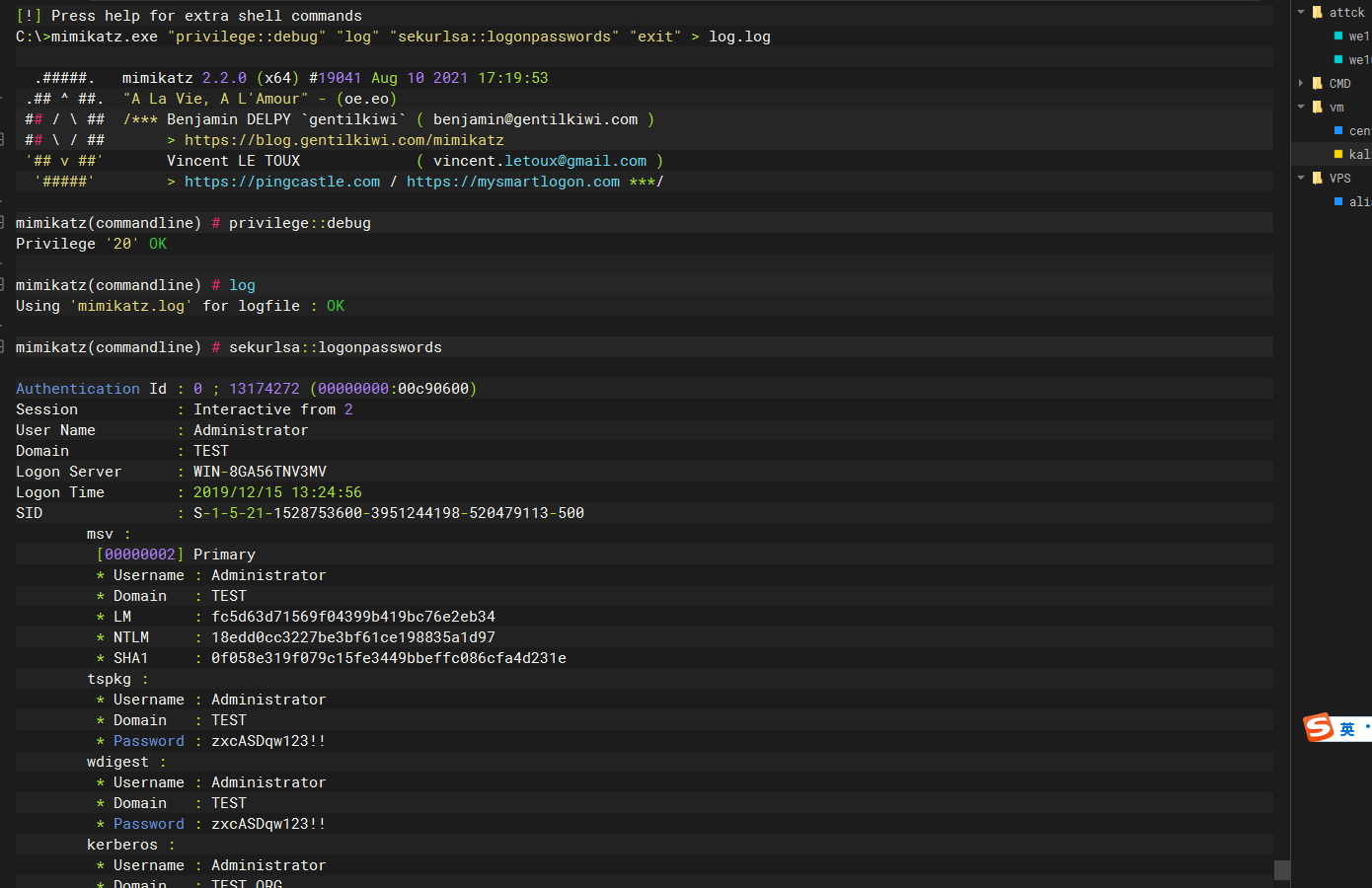The image size is (1372, 888).
Task: Click the benjamin@gentilkiwi.com email address
Action: pyautogui.click(x=536, y=119)
